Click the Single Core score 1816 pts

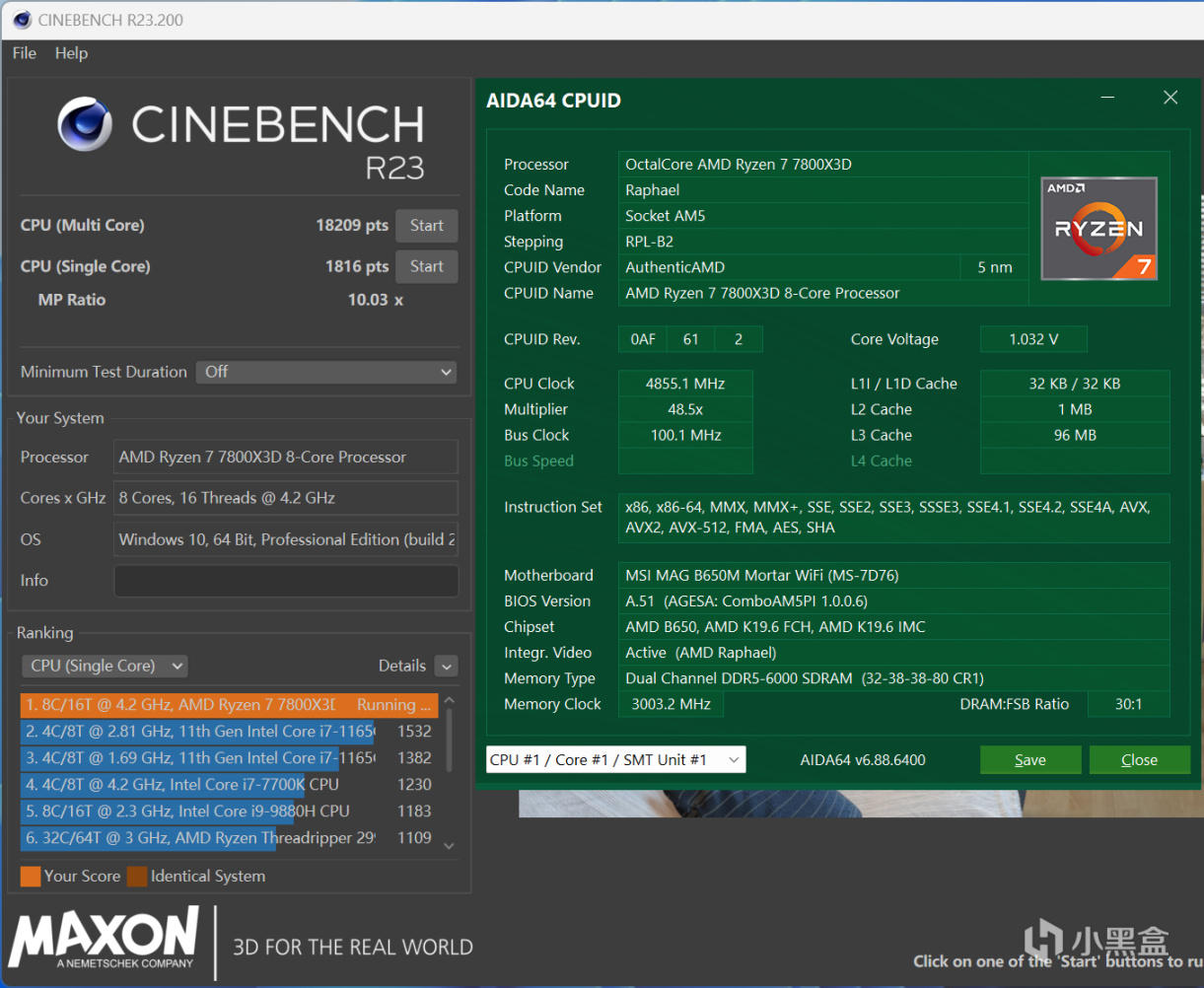[357, 266]
